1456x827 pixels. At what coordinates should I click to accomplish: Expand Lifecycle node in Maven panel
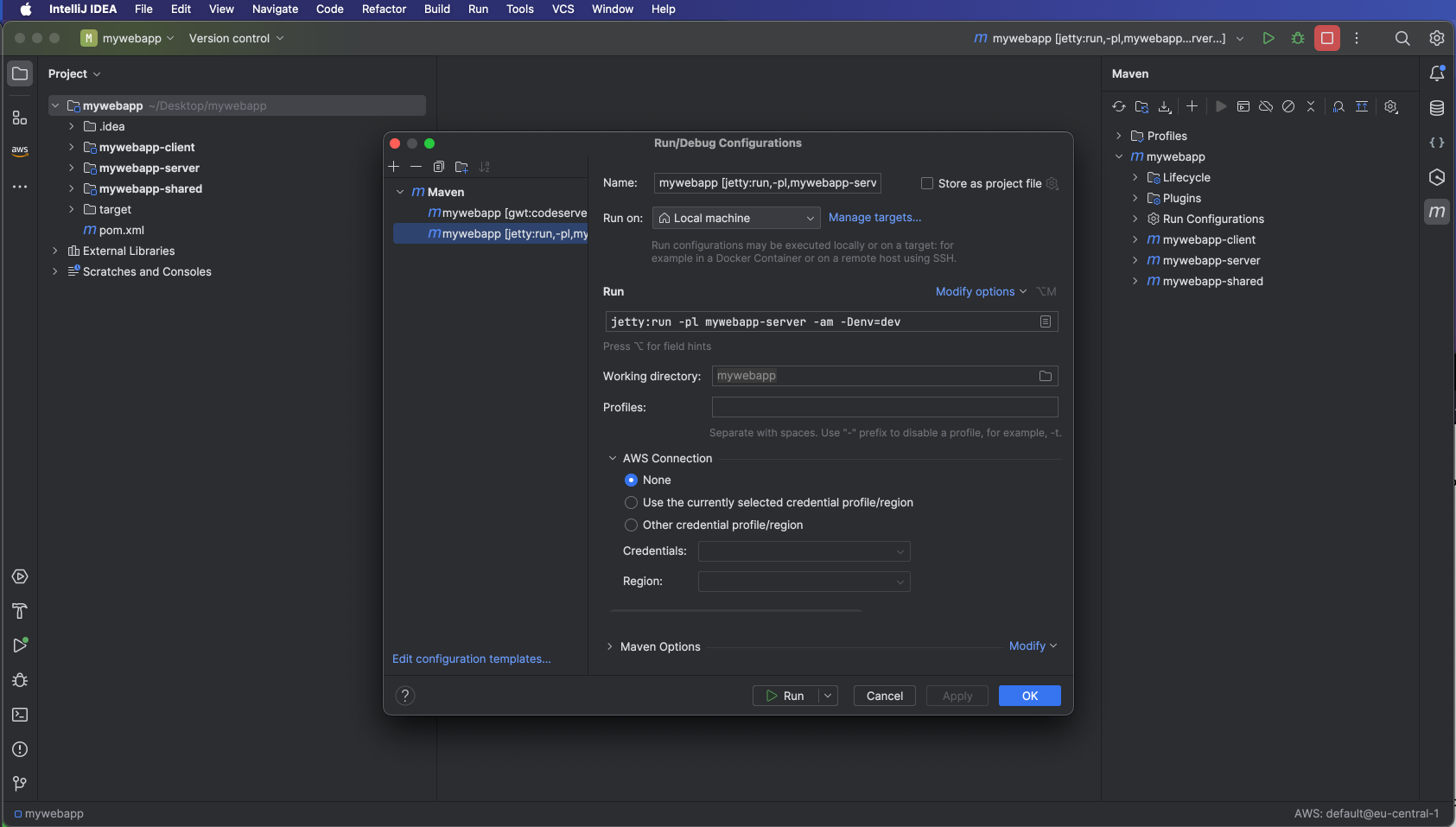coord(1135,177)
